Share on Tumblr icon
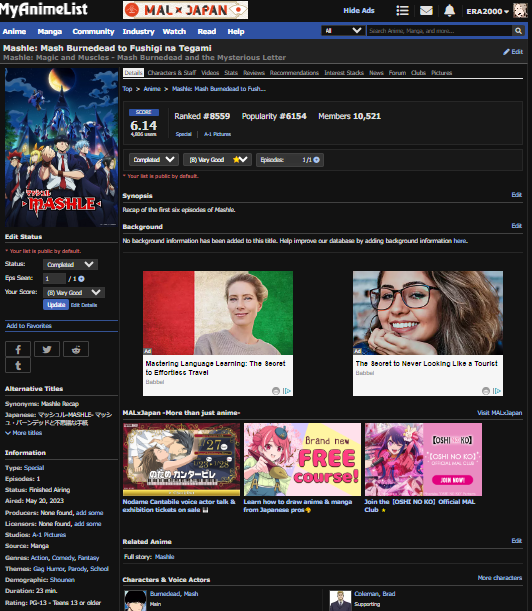 click(x=18, y=366)
